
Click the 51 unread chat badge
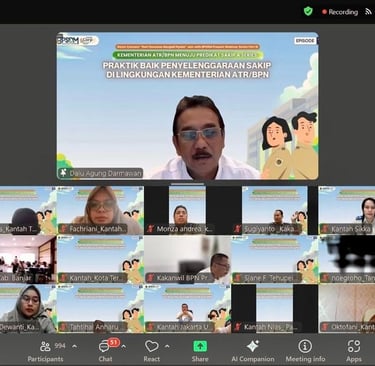pyautogui.click(x=113, y=342)
